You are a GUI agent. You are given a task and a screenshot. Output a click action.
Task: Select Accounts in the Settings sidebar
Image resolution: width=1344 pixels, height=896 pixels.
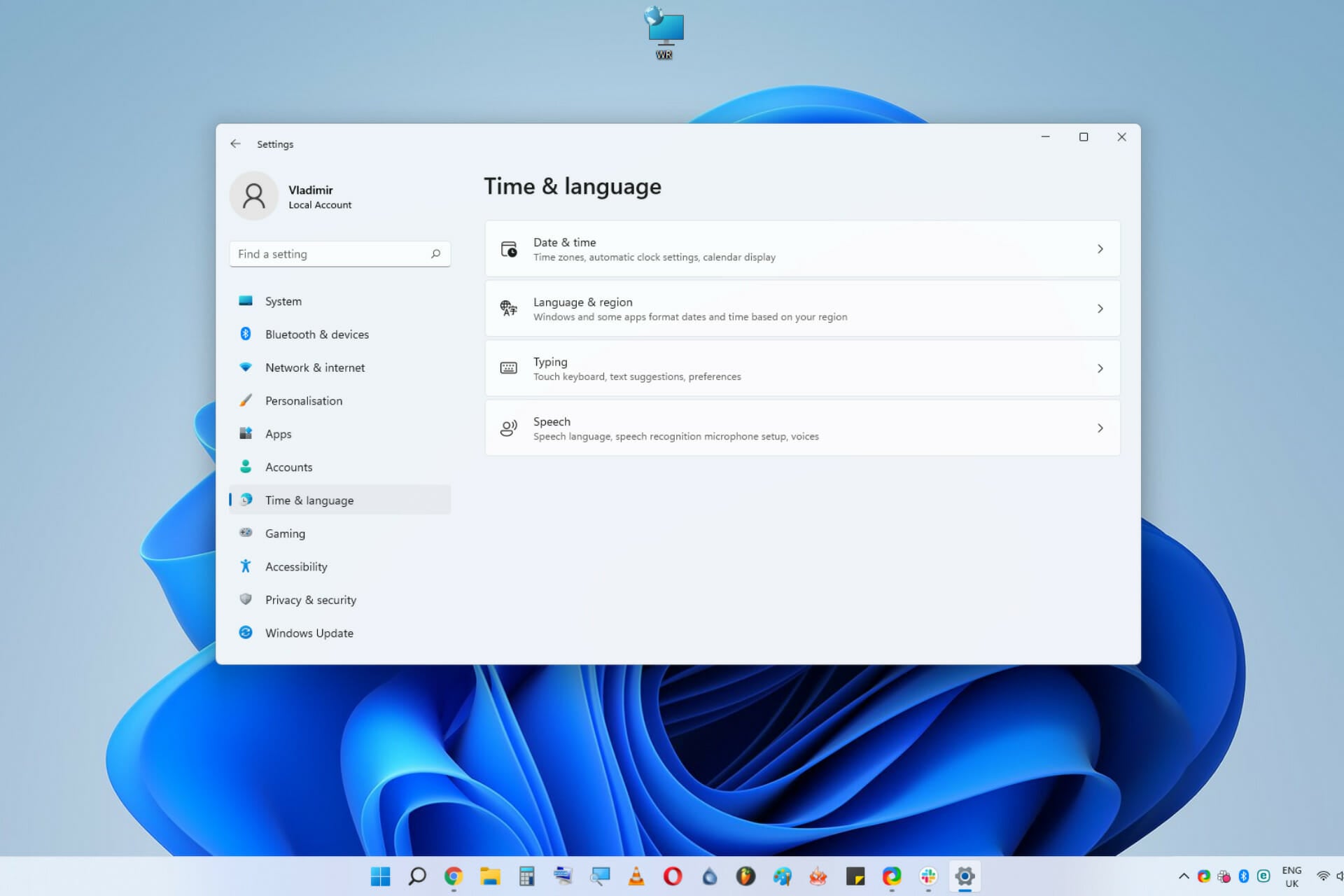(288, 467)
